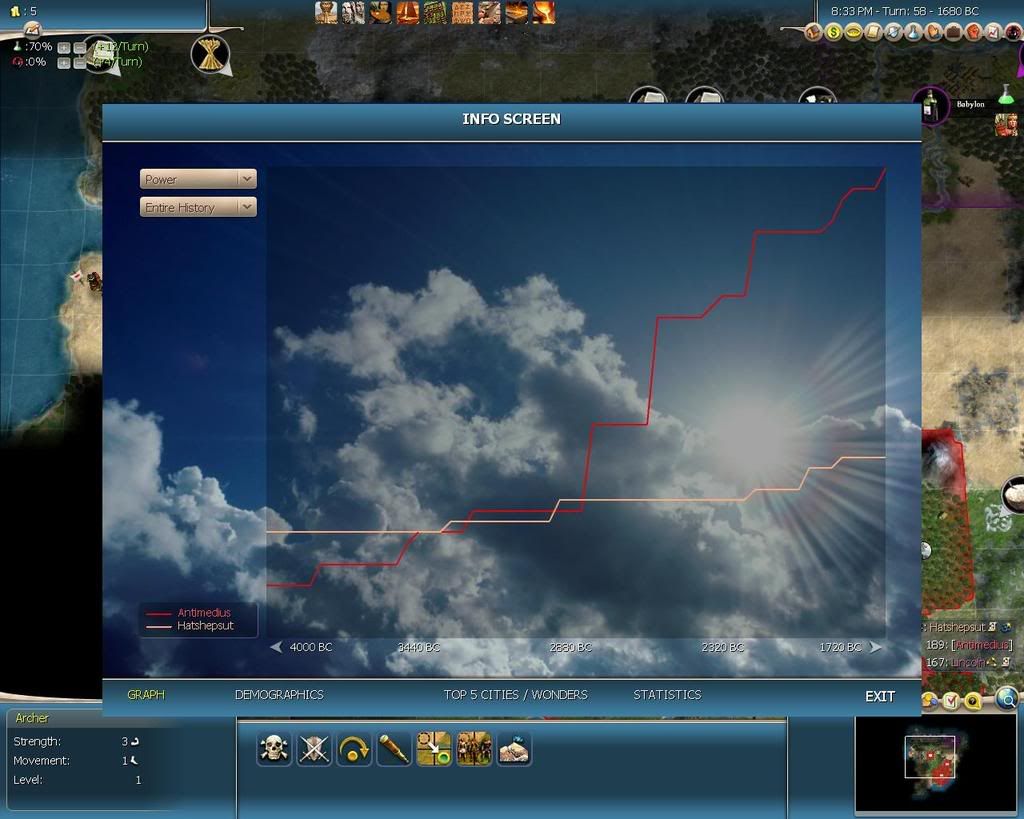1024x819 pixels.
Task: Click the question mark bubble icon near minimap
Action: [x=973, y=701]
